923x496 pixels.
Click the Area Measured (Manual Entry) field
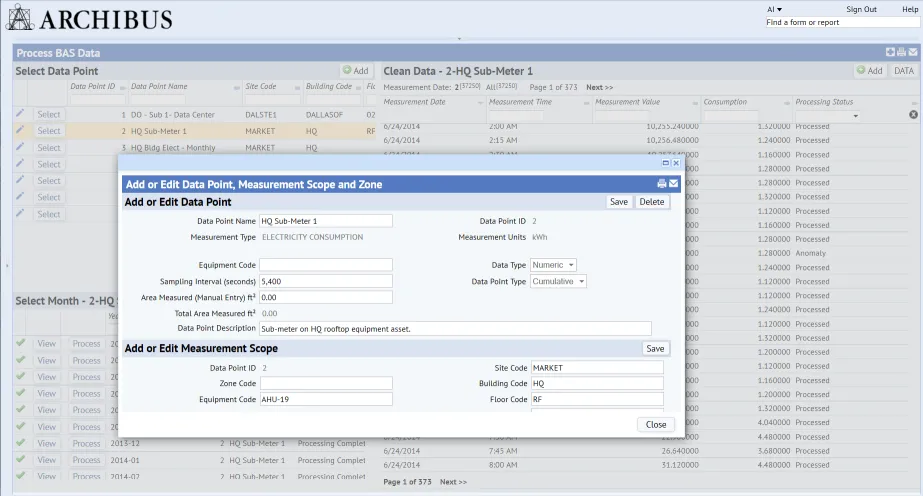[x=326, y=297]
